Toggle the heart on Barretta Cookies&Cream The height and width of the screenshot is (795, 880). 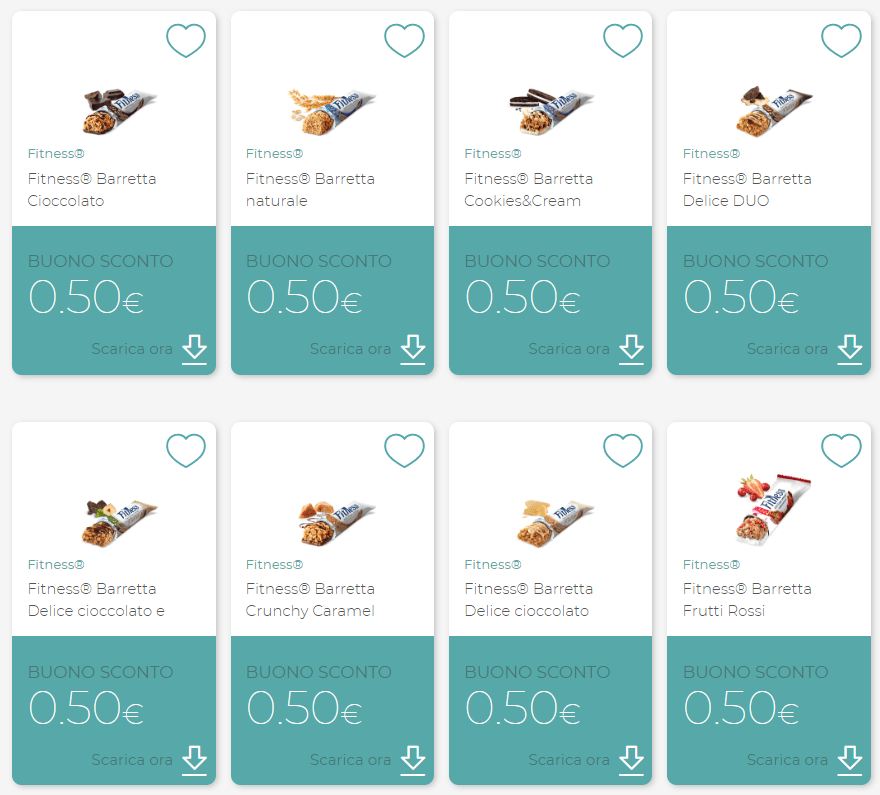pyautogui.click(x=623, y=41)
